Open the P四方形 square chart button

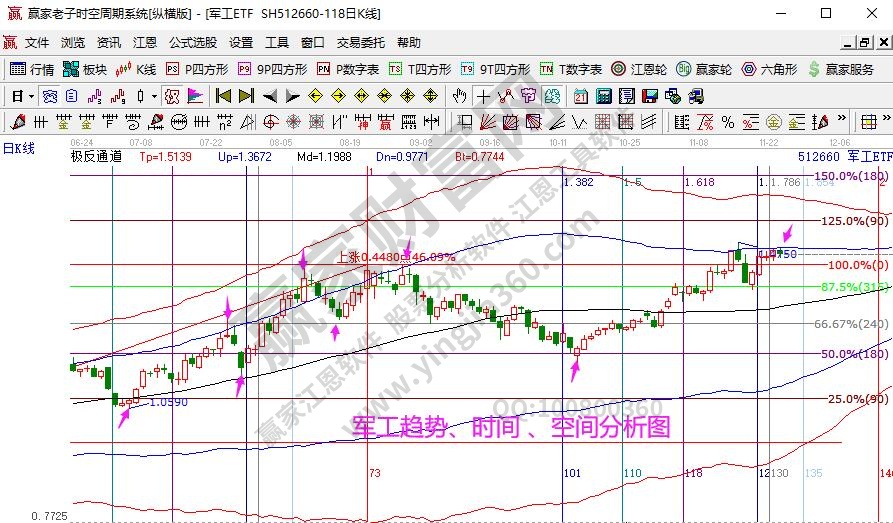tap(197, 69)
